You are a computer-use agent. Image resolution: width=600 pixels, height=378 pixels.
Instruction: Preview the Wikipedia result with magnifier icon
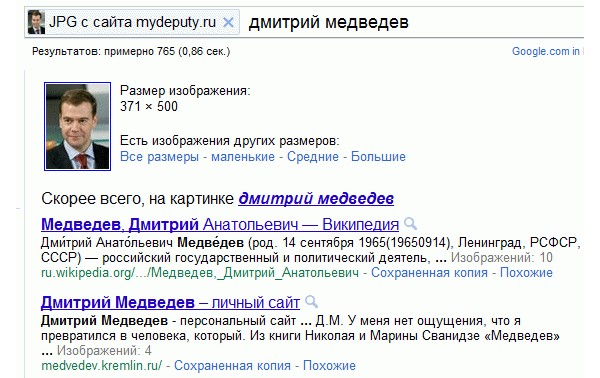click(x=410, y=223)
